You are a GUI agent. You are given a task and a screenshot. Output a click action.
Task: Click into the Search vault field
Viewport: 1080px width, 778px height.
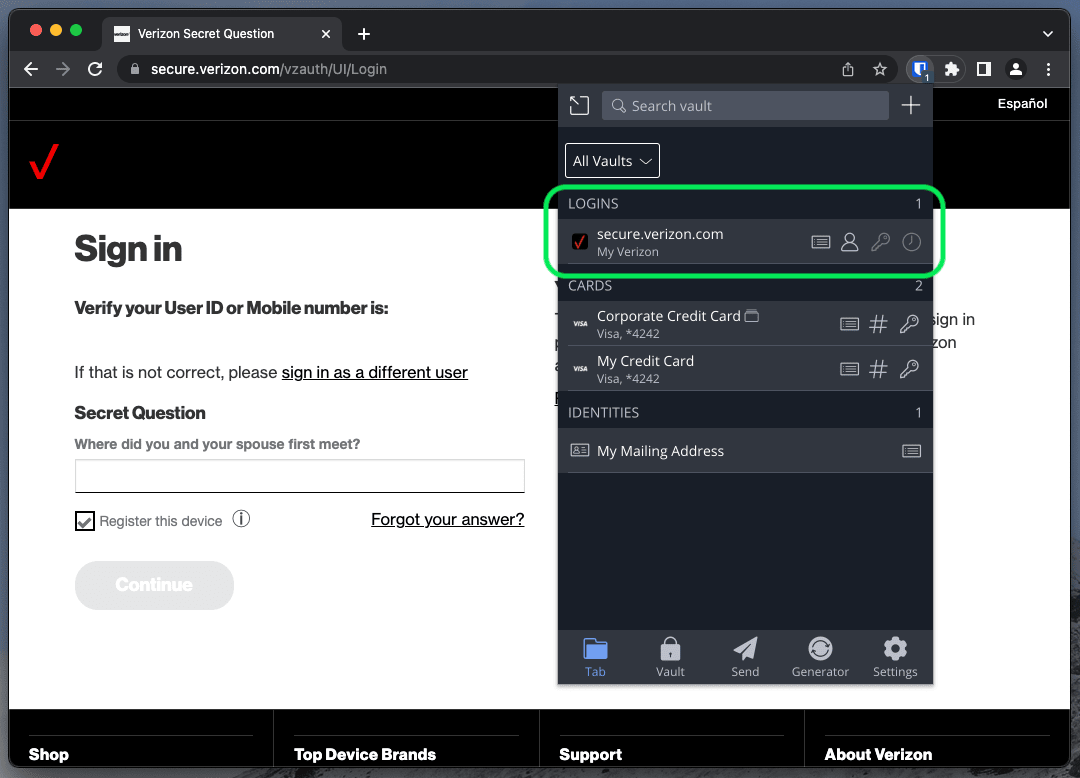point(745,105)
